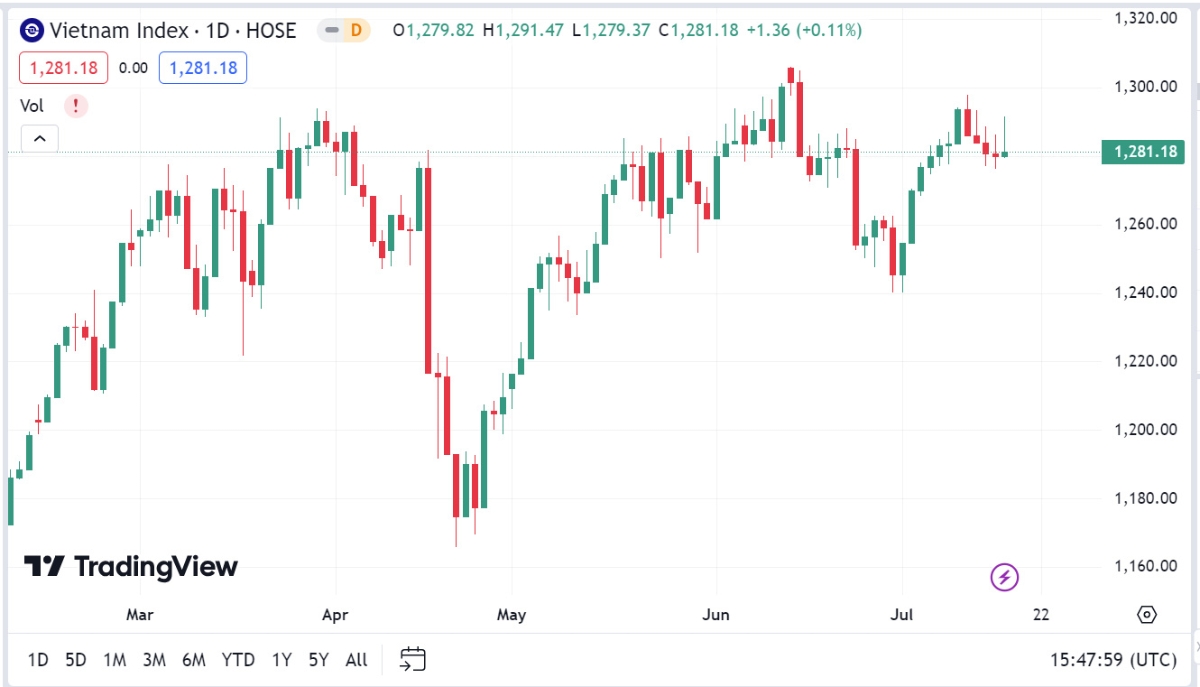This screenshot has height=687, width=1200.
Task: Select the 5D time range
Action: (76, 660)
